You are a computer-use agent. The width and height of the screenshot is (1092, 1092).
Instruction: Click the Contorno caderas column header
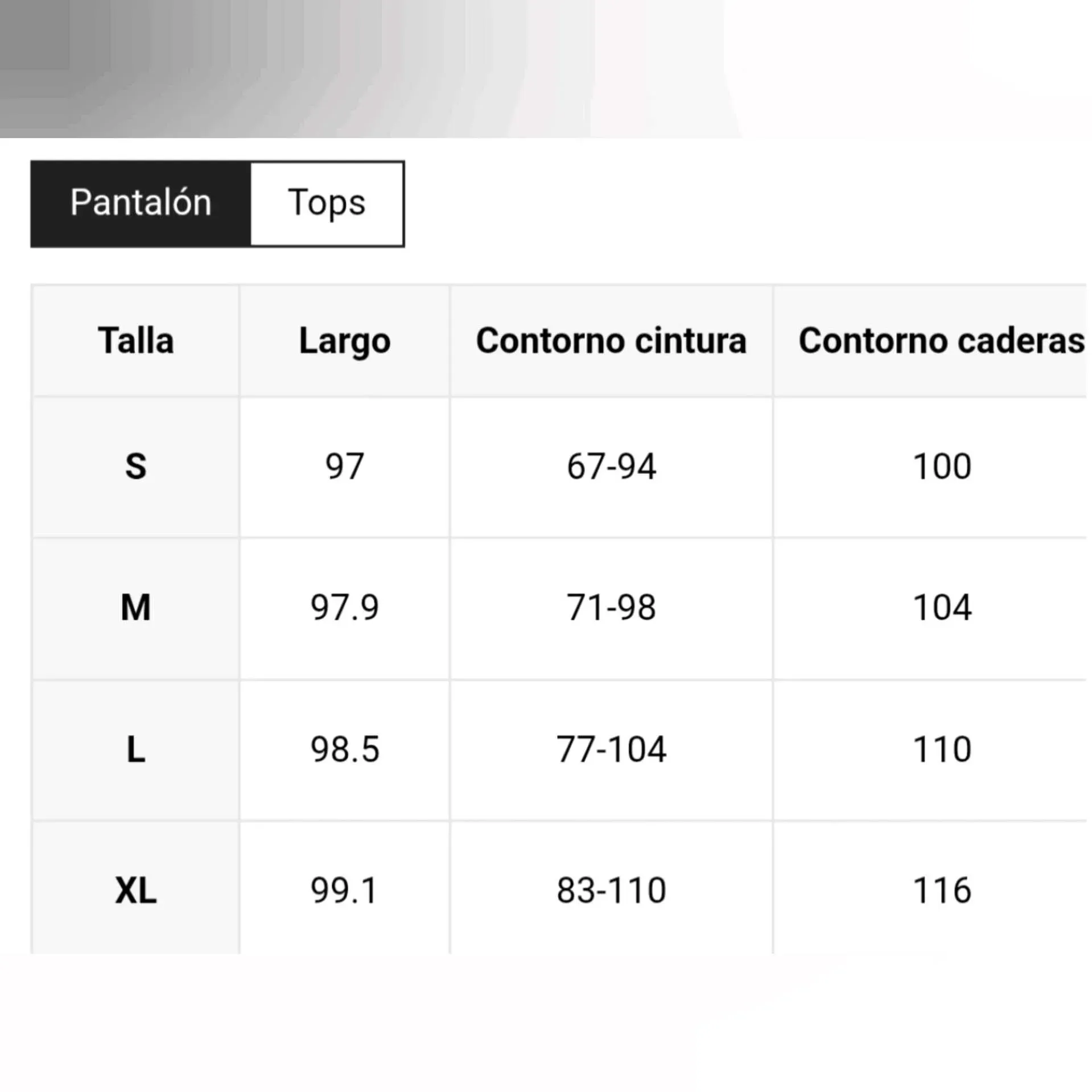(941, 341)
